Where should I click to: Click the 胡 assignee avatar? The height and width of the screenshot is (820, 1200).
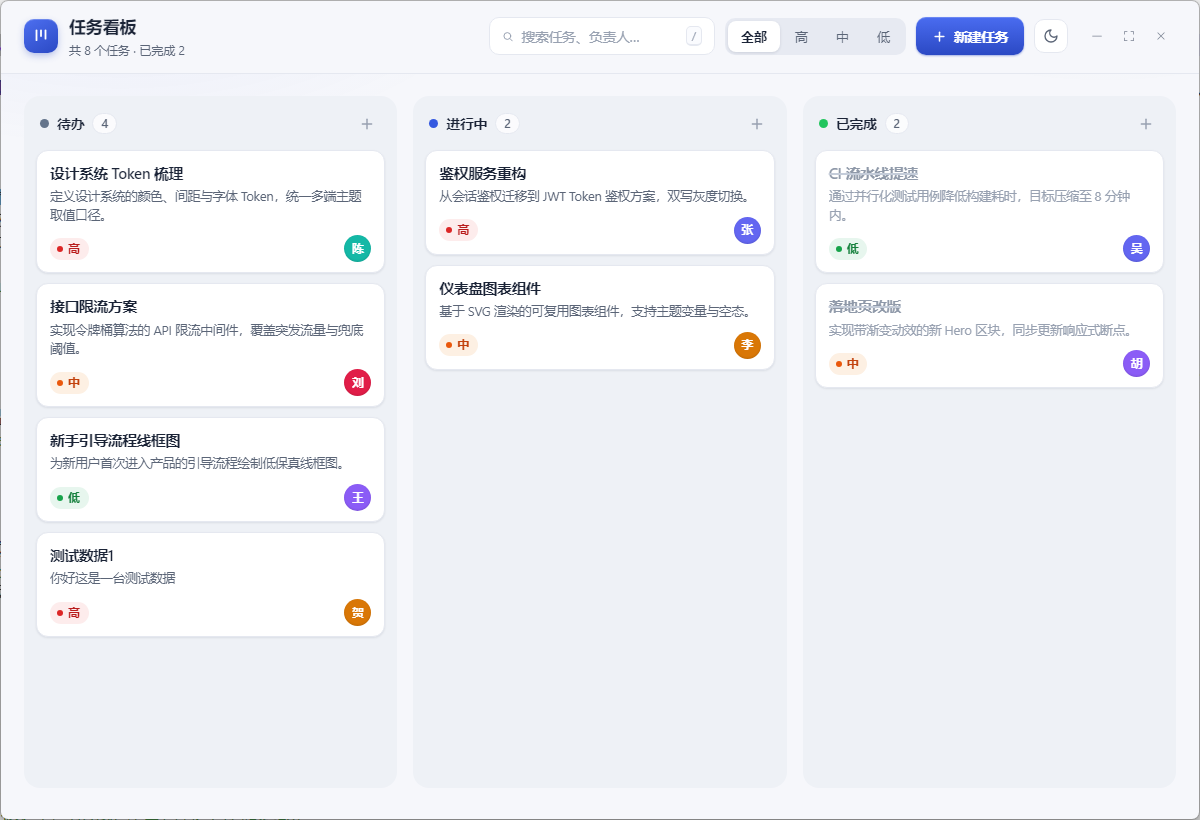click(1136, 364)
